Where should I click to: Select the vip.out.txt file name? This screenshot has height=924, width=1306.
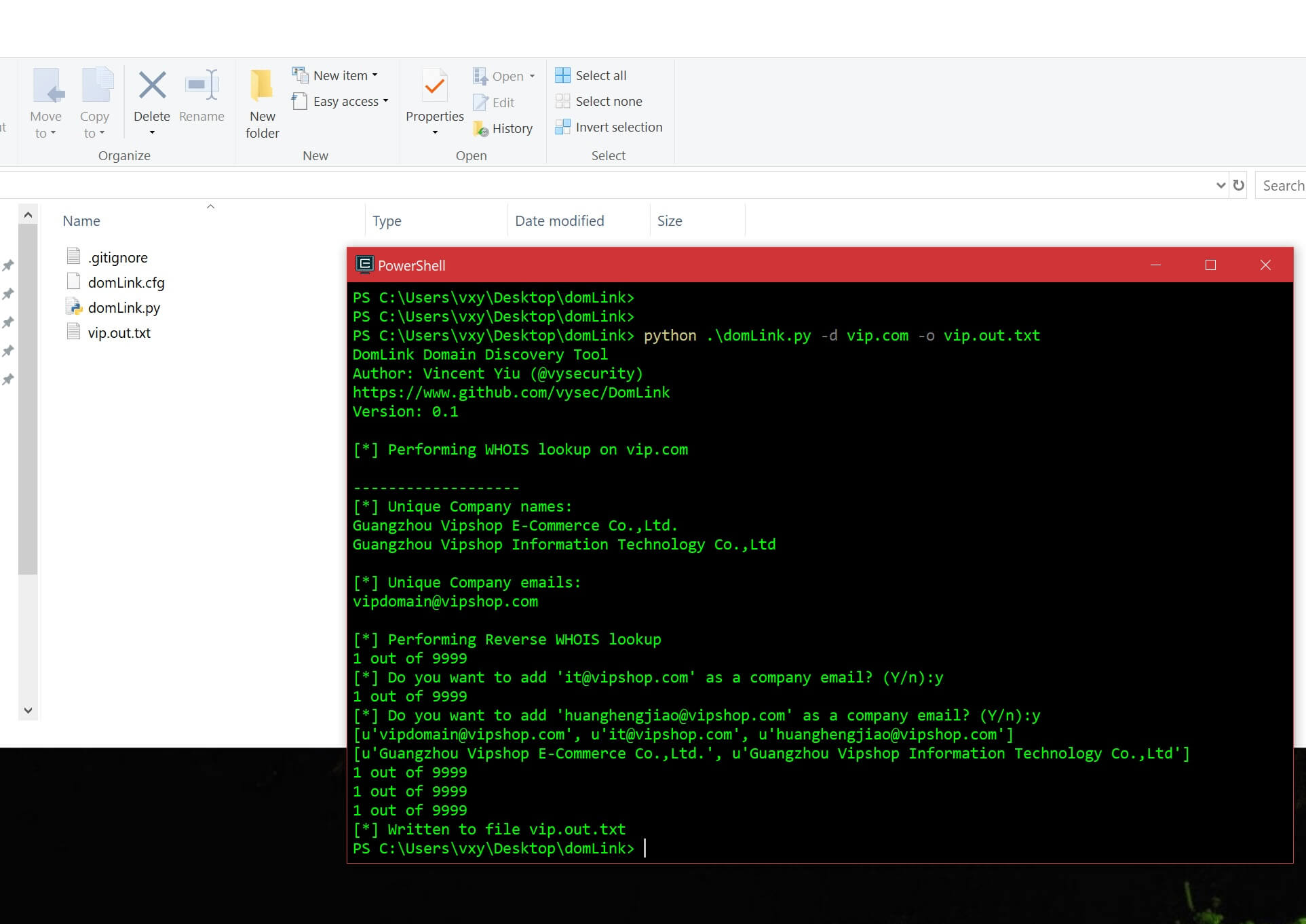pyautogui.click(x=119, y=332)
